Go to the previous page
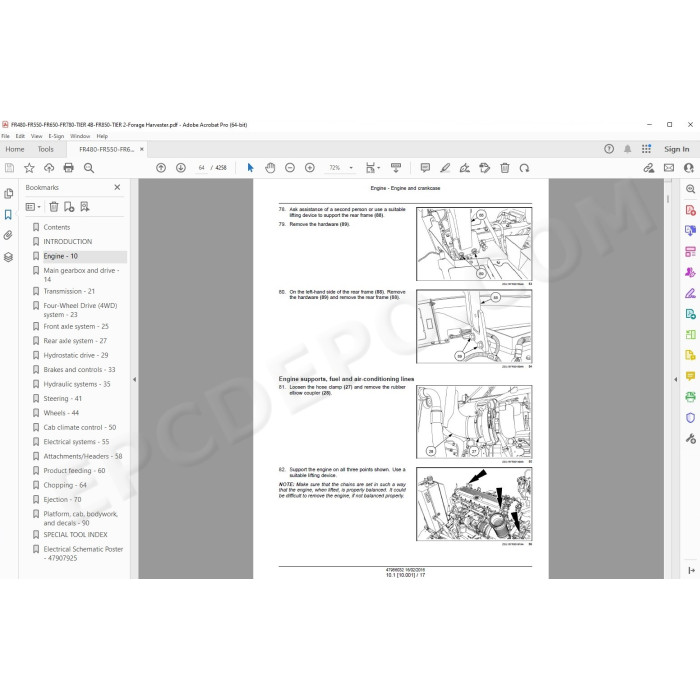 161,168
